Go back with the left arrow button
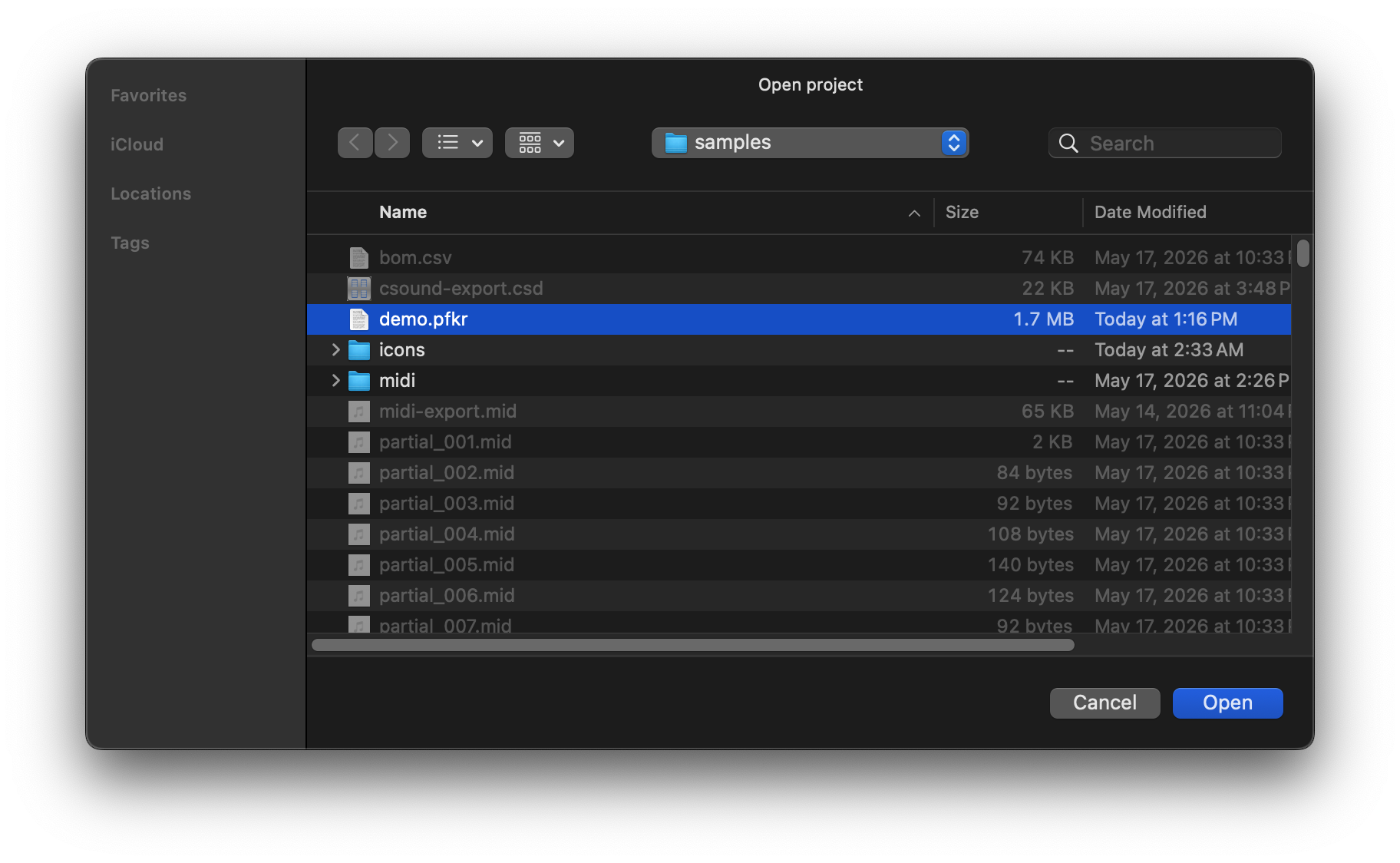The width and height of the screenshot is (1400, 863). [355, 143]
